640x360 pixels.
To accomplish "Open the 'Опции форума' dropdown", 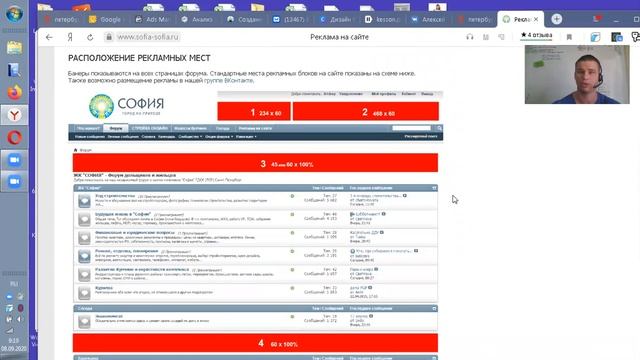I will 219,137.
